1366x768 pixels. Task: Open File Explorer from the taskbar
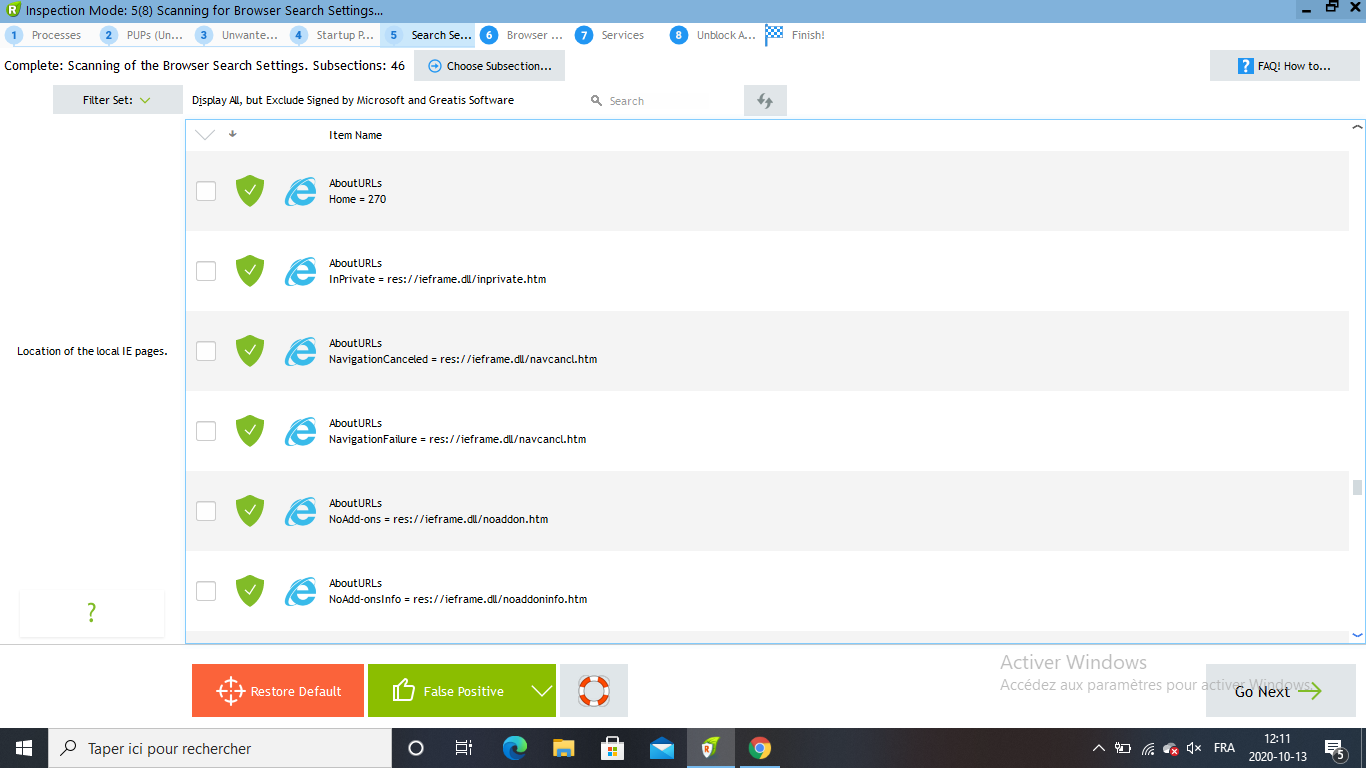tap(564, 748)
